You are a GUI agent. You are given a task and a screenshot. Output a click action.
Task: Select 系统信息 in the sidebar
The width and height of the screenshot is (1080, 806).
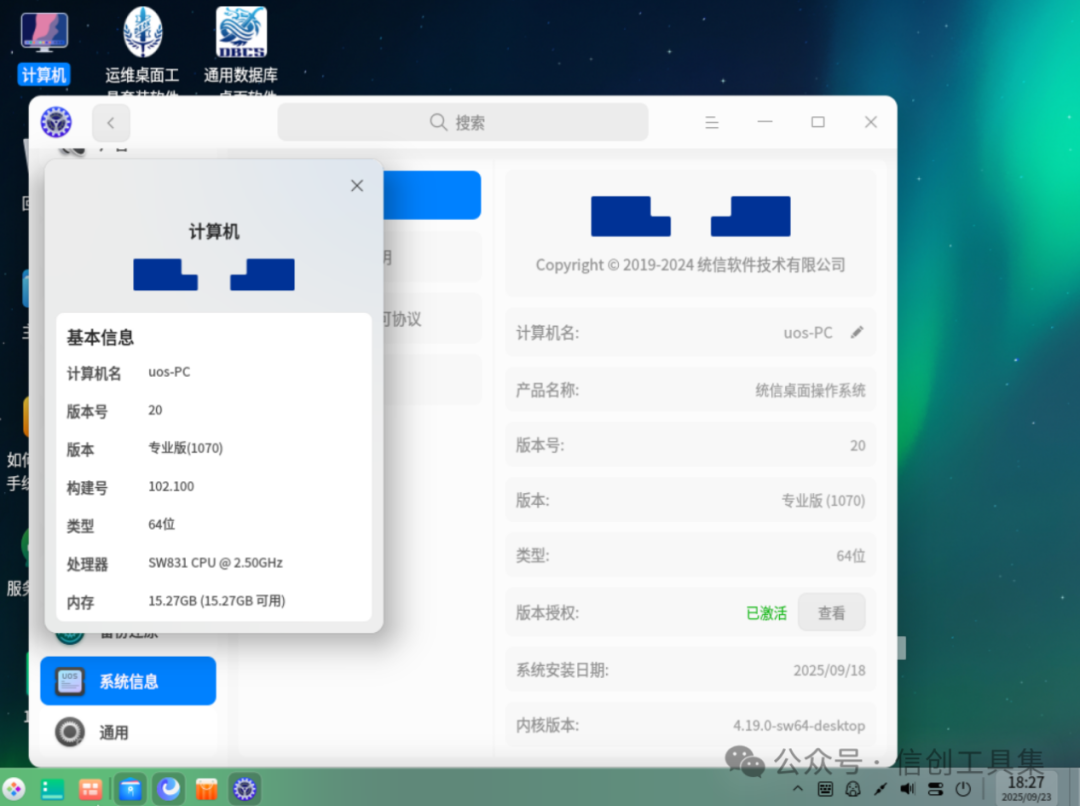128,681
